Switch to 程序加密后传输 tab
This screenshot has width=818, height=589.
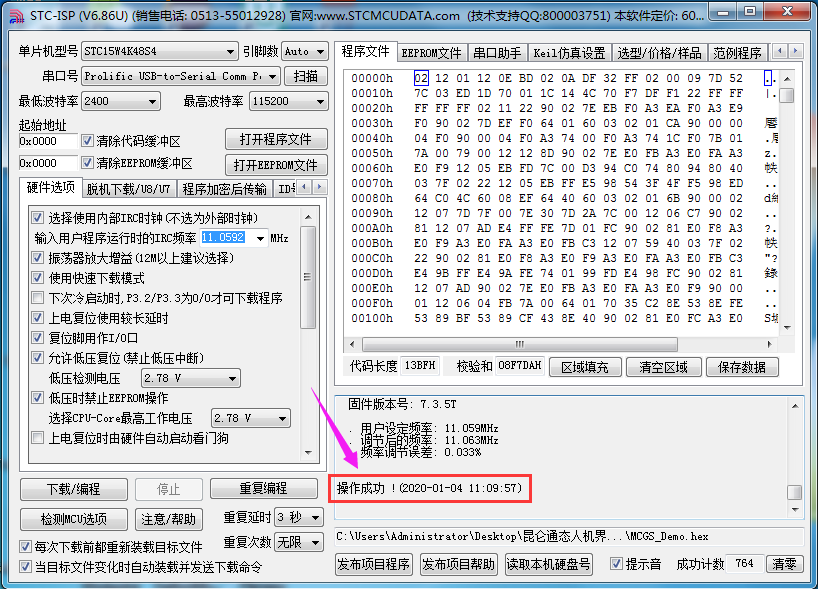tap(224, 189)
